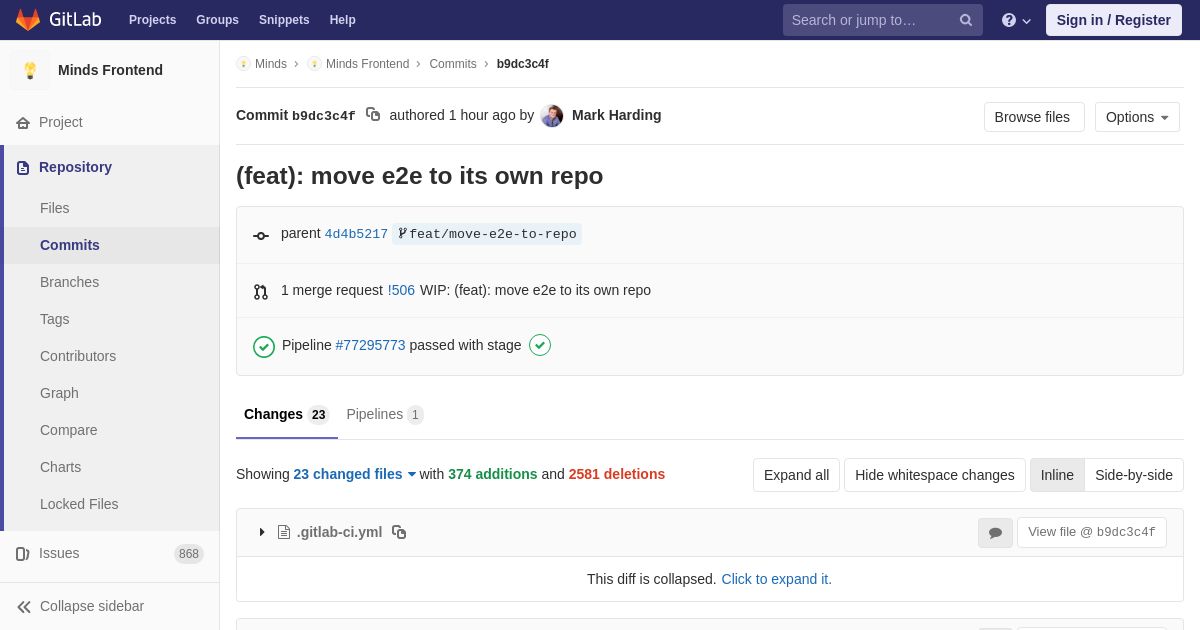Open Projects in top navigation
Image resolution: width=1200 pixels, height=630 pixels.
coord(152,20)
